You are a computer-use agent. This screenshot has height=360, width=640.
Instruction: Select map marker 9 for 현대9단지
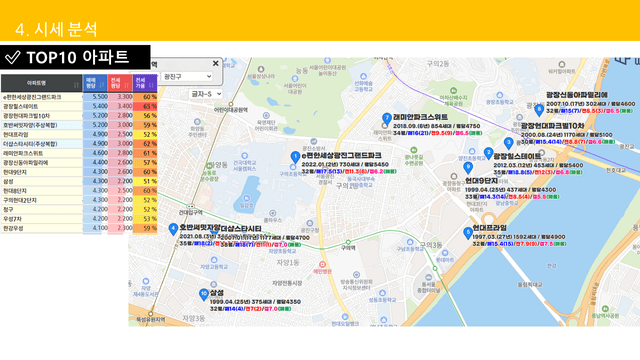[468, 167]
